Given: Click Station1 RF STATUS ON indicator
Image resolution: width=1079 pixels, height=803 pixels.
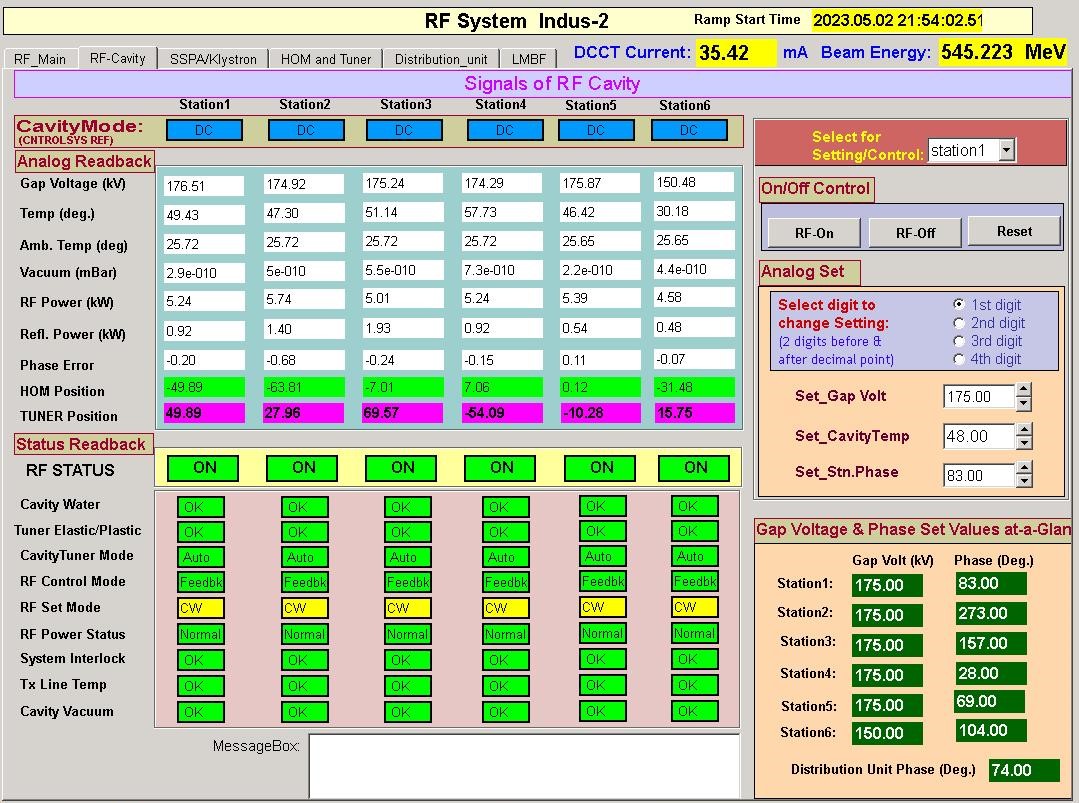Looking at the screenshot, I should pos(204,468).
